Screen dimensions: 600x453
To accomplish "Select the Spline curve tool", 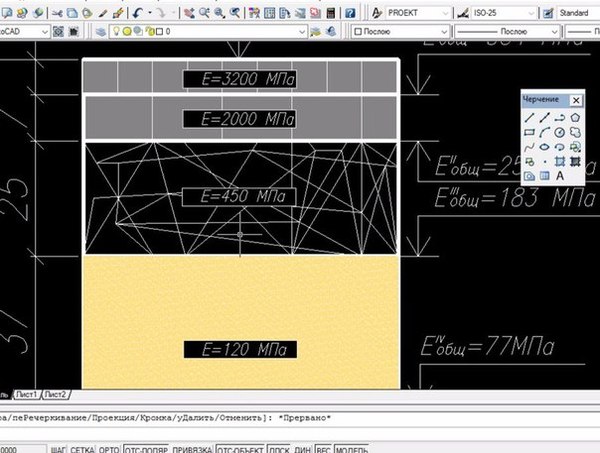I will coord(529,147).
